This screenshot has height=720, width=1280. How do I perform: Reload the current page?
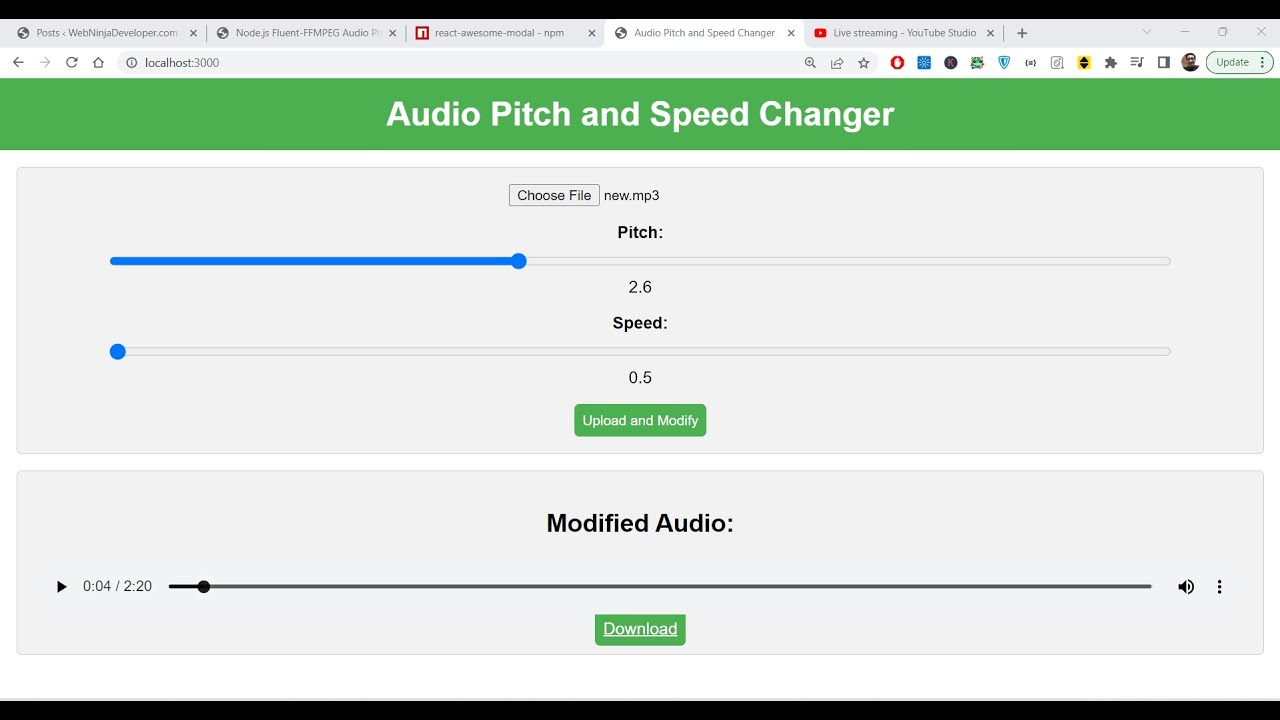(x=72, y=63)
